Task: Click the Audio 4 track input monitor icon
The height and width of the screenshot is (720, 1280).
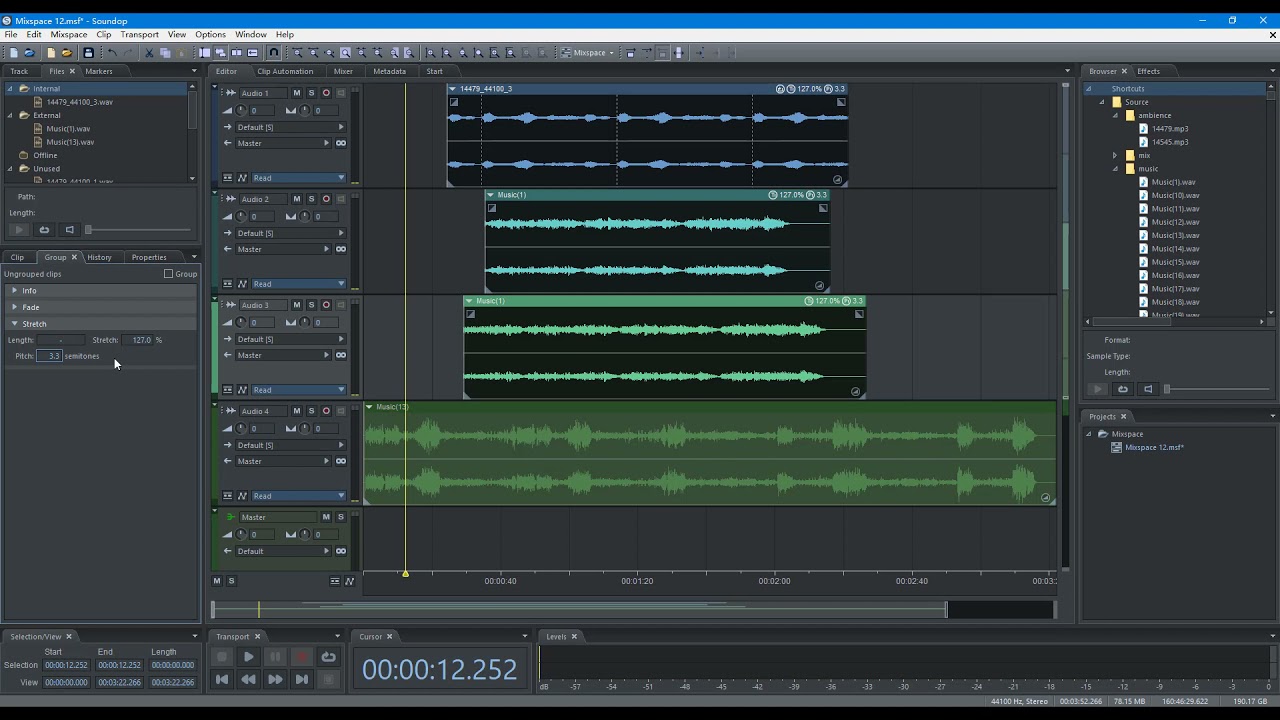Action: tap(340, 411)
